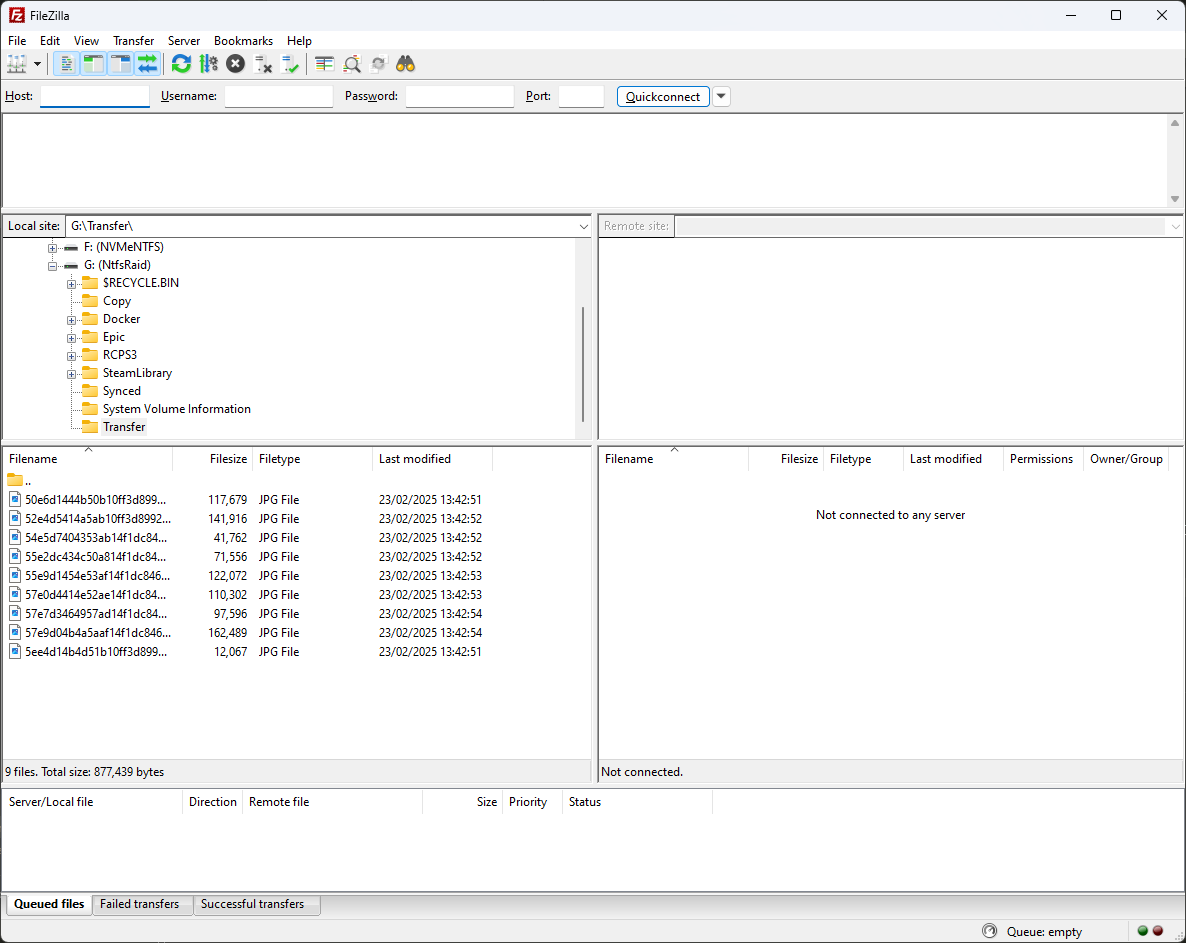Image resolution: width=1186 pixels, height=943 pixels.
Task: Toggle synchronized browsing
Action: pyautogui.click(x=378, y=63)
